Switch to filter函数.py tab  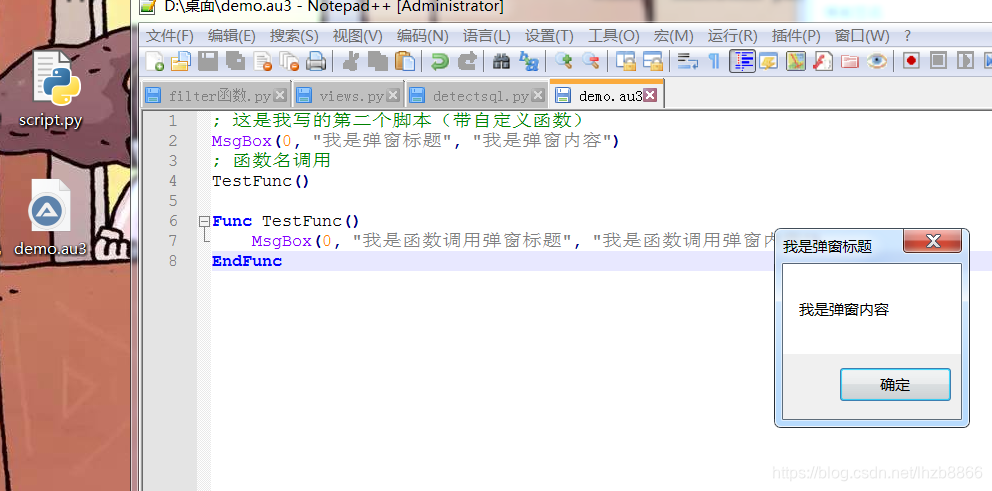pos(216,96)
